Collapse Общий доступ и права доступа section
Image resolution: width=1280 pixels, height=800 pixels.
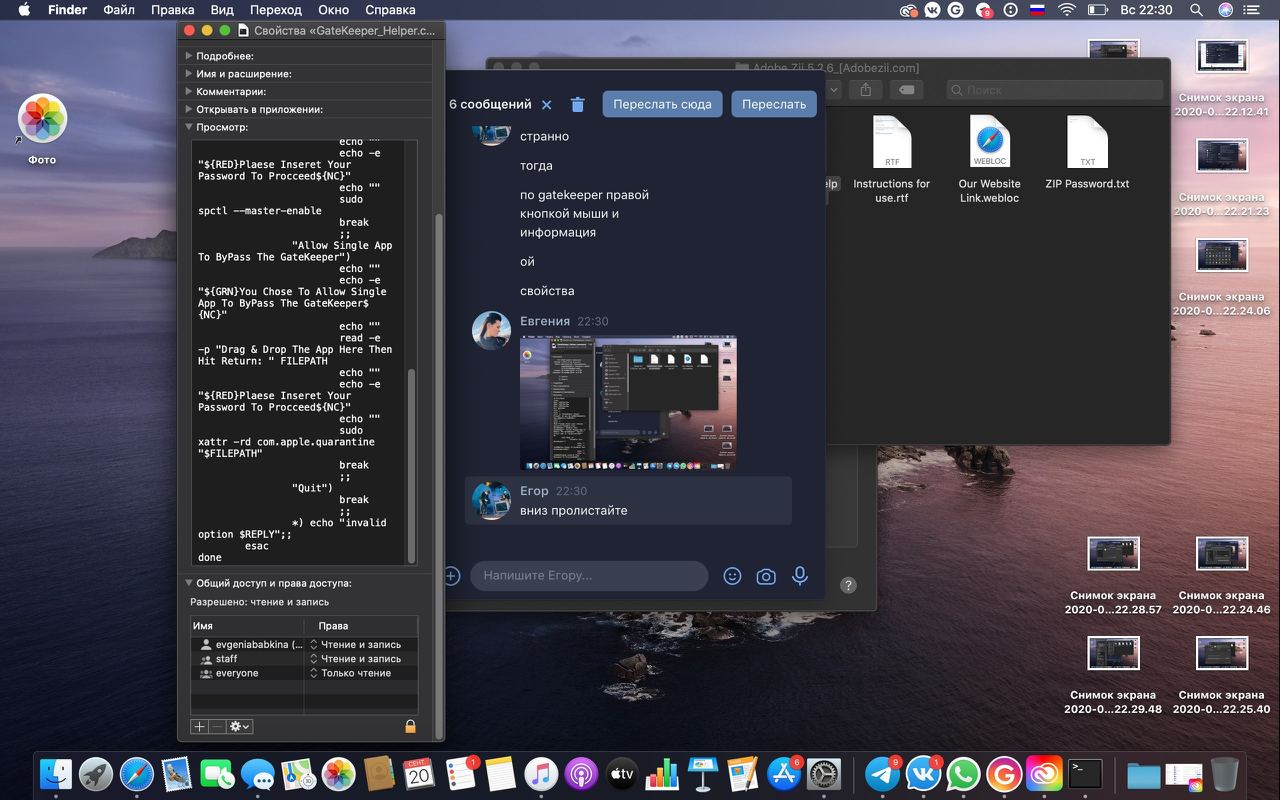pyautogui.click(x=189, y=583)
